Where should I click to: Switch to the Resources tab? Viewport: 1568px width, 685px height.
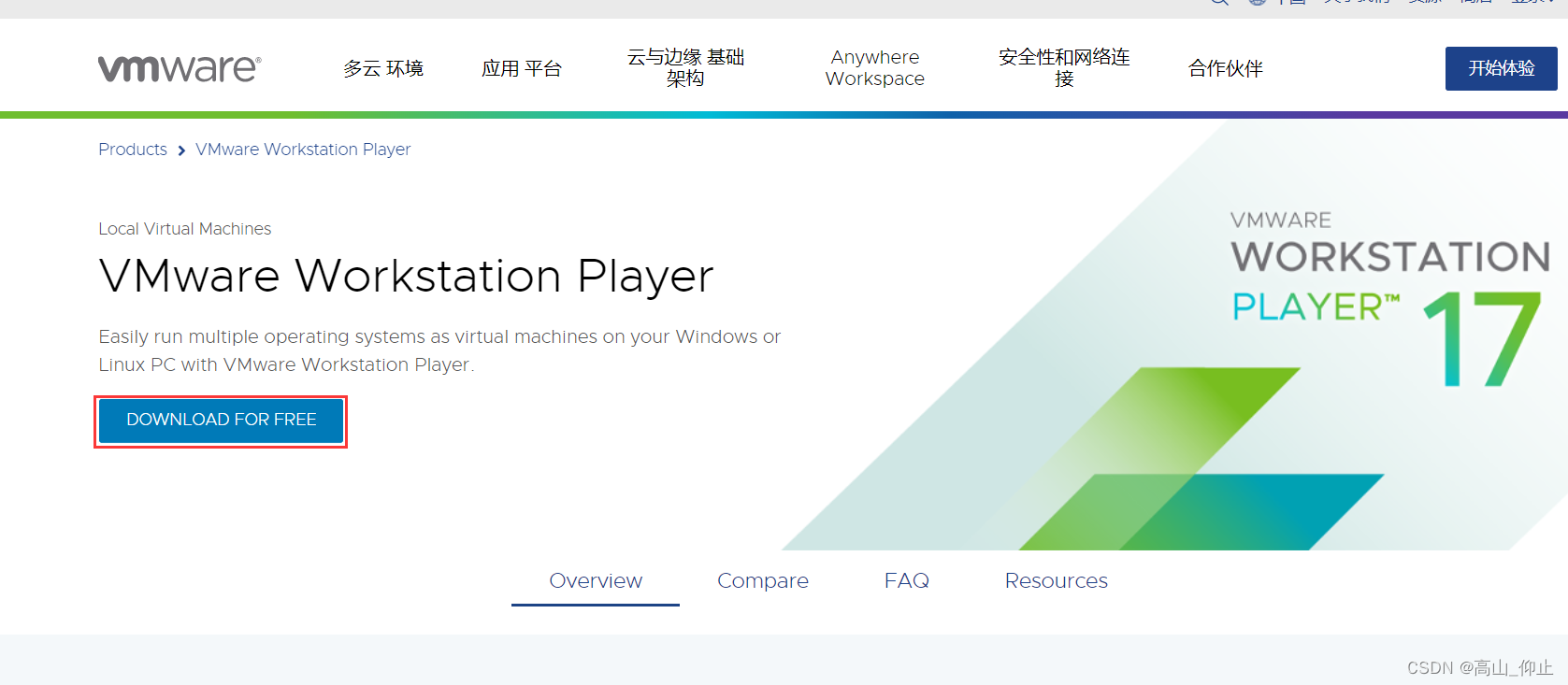1057,580
